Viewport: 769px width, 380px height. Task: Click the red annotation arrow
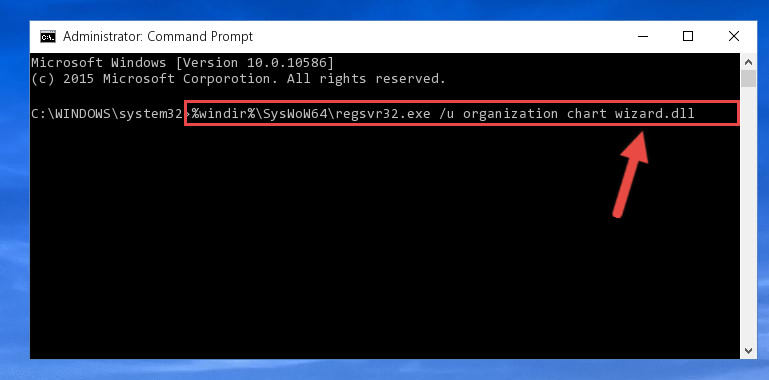click(x=631, y=174)
